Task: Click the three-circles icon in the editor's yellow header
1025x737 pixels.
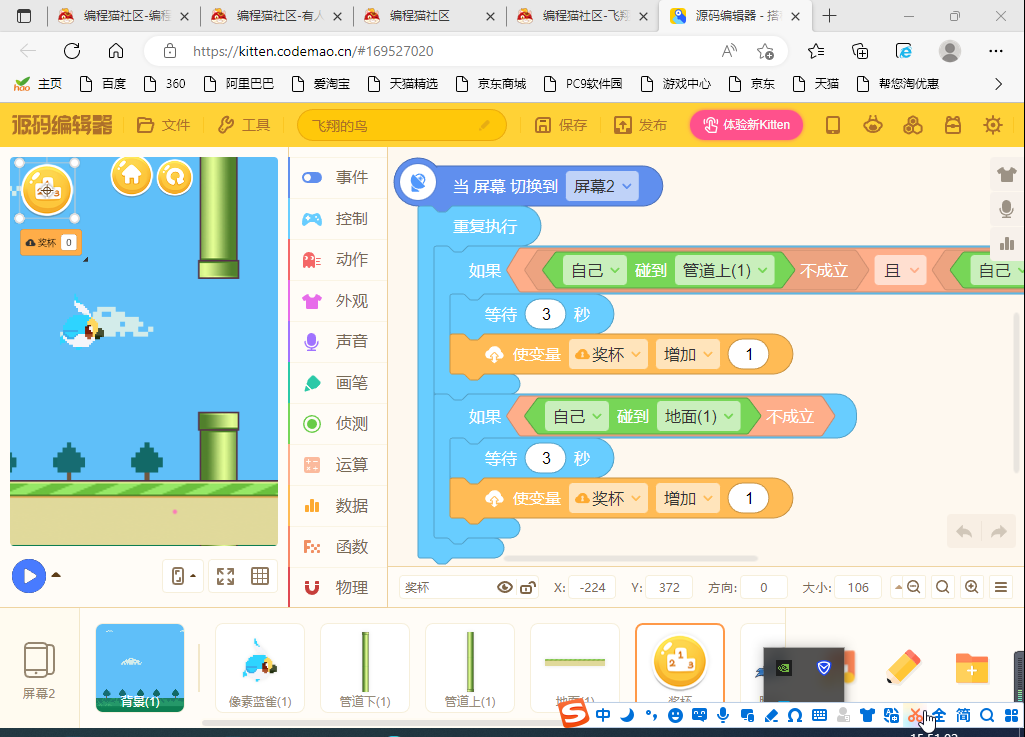Action: pos(913,125)
